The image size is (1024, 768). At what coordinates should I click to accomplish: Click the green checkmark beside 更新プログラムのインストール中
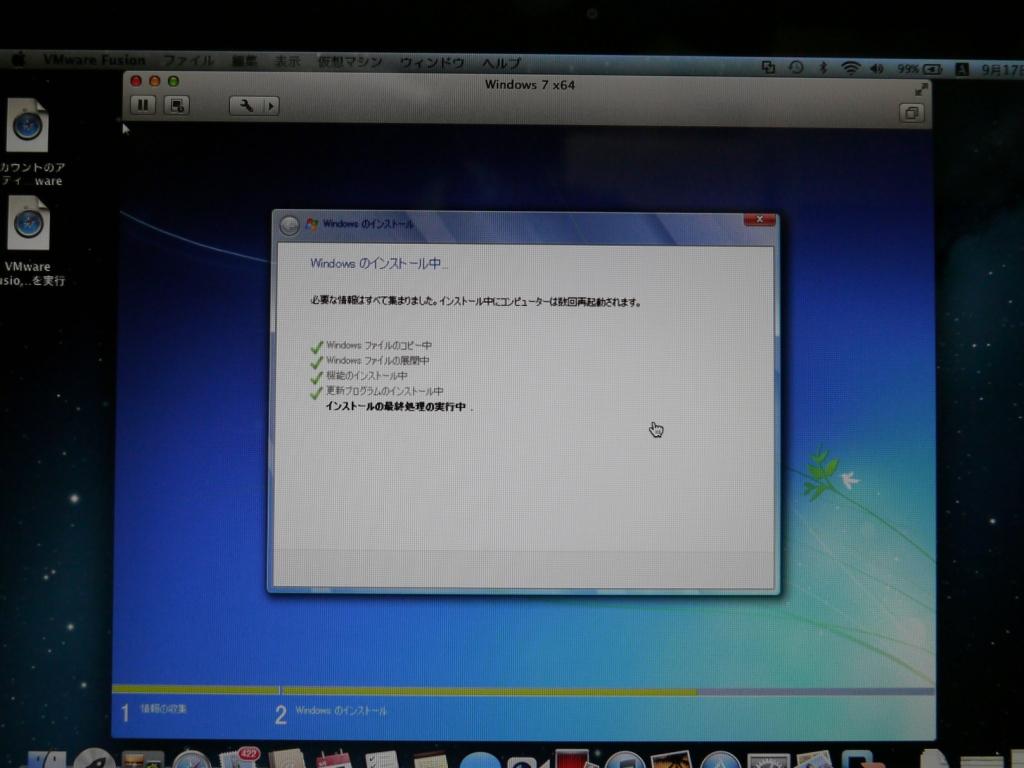pos(317,392)
